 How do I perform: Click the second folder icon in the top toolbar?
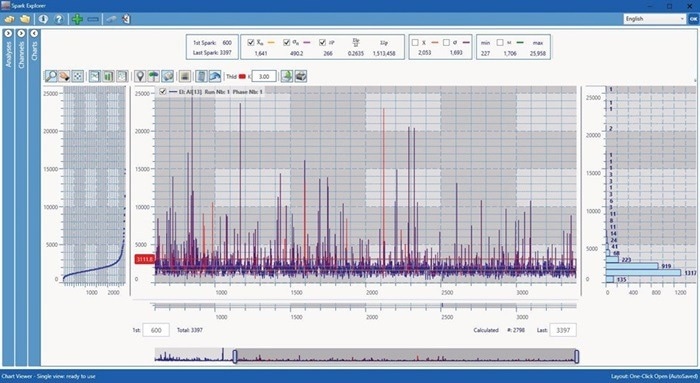25,19
